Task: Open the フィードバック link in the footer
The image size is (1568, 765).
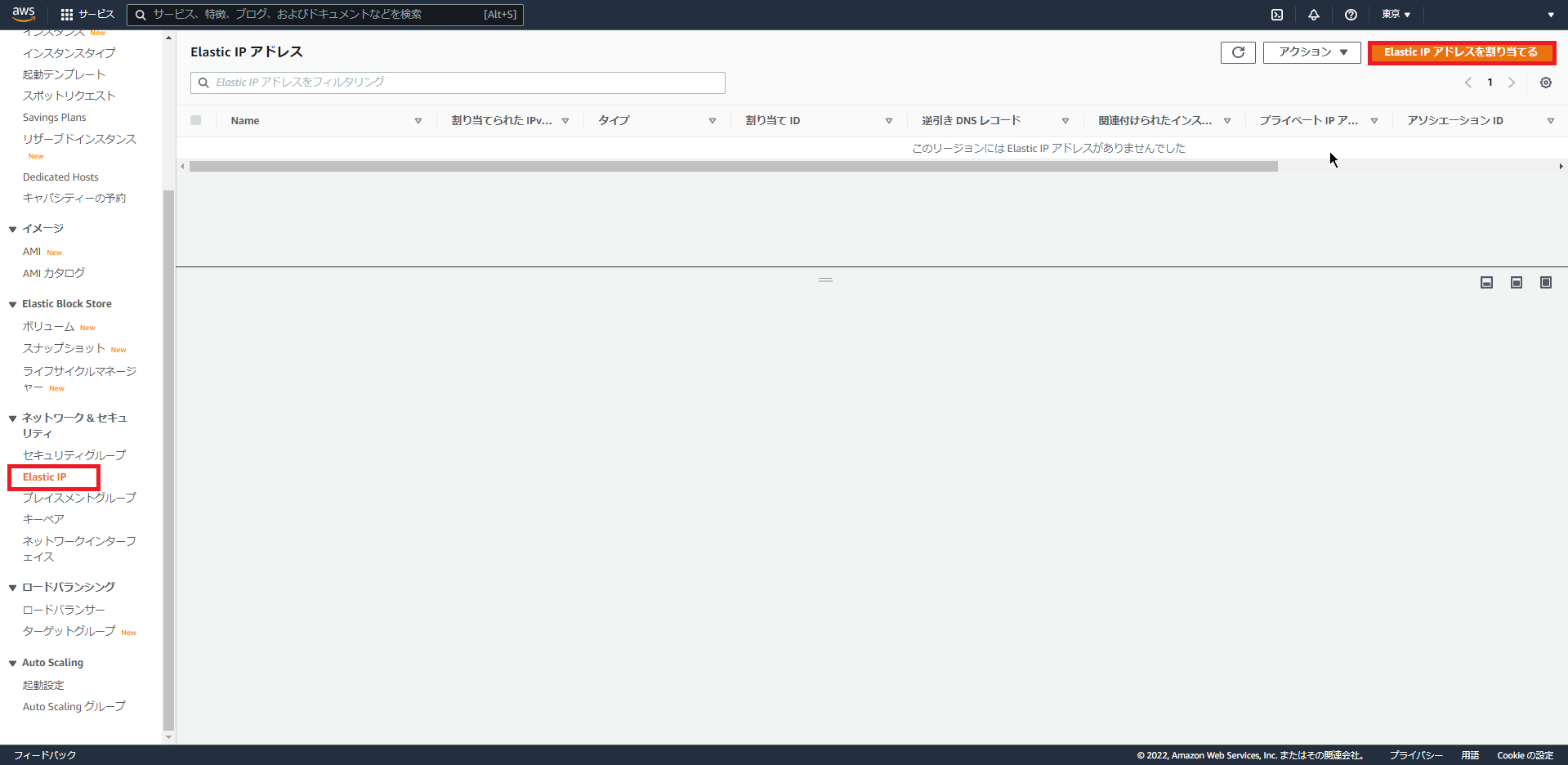Action: [x=42, y=755]
